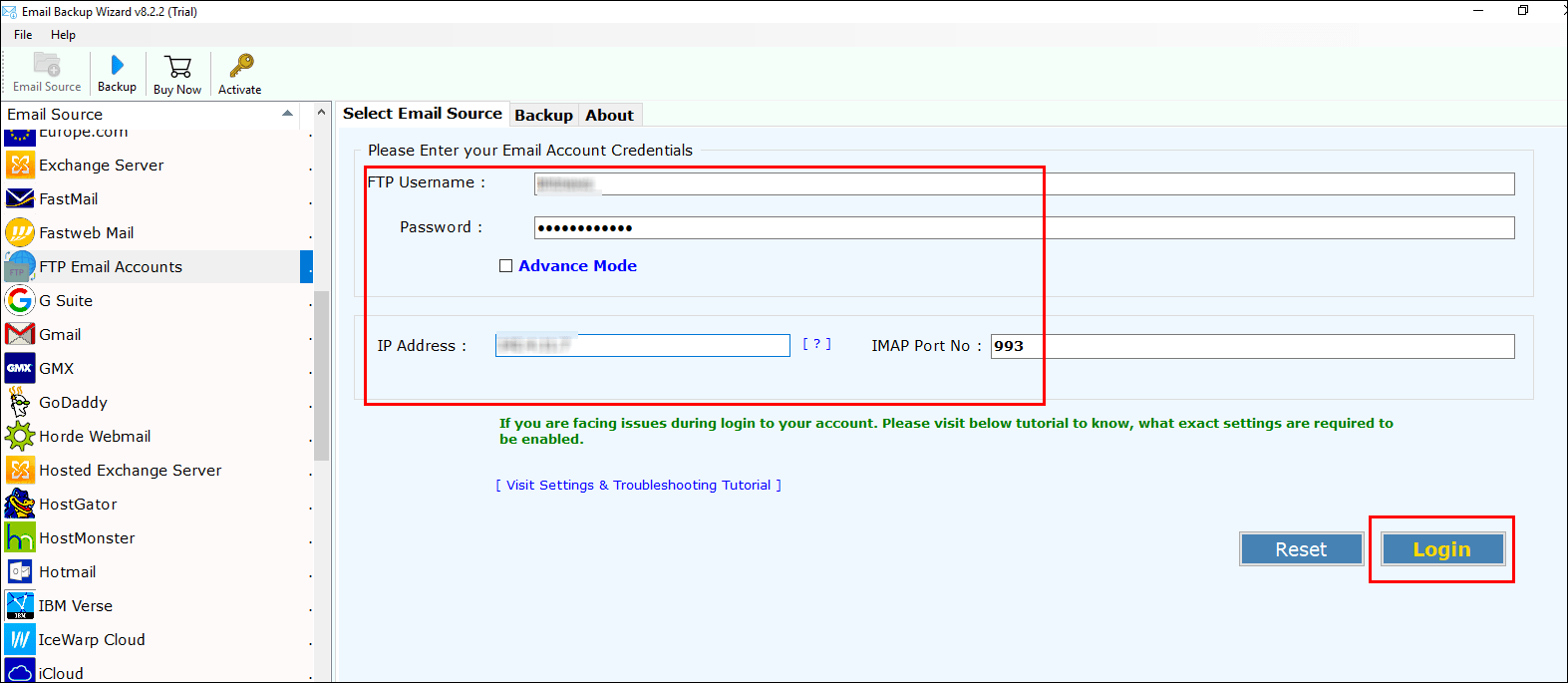Switch to the Select Email Source tab

(x=423, y=114)
